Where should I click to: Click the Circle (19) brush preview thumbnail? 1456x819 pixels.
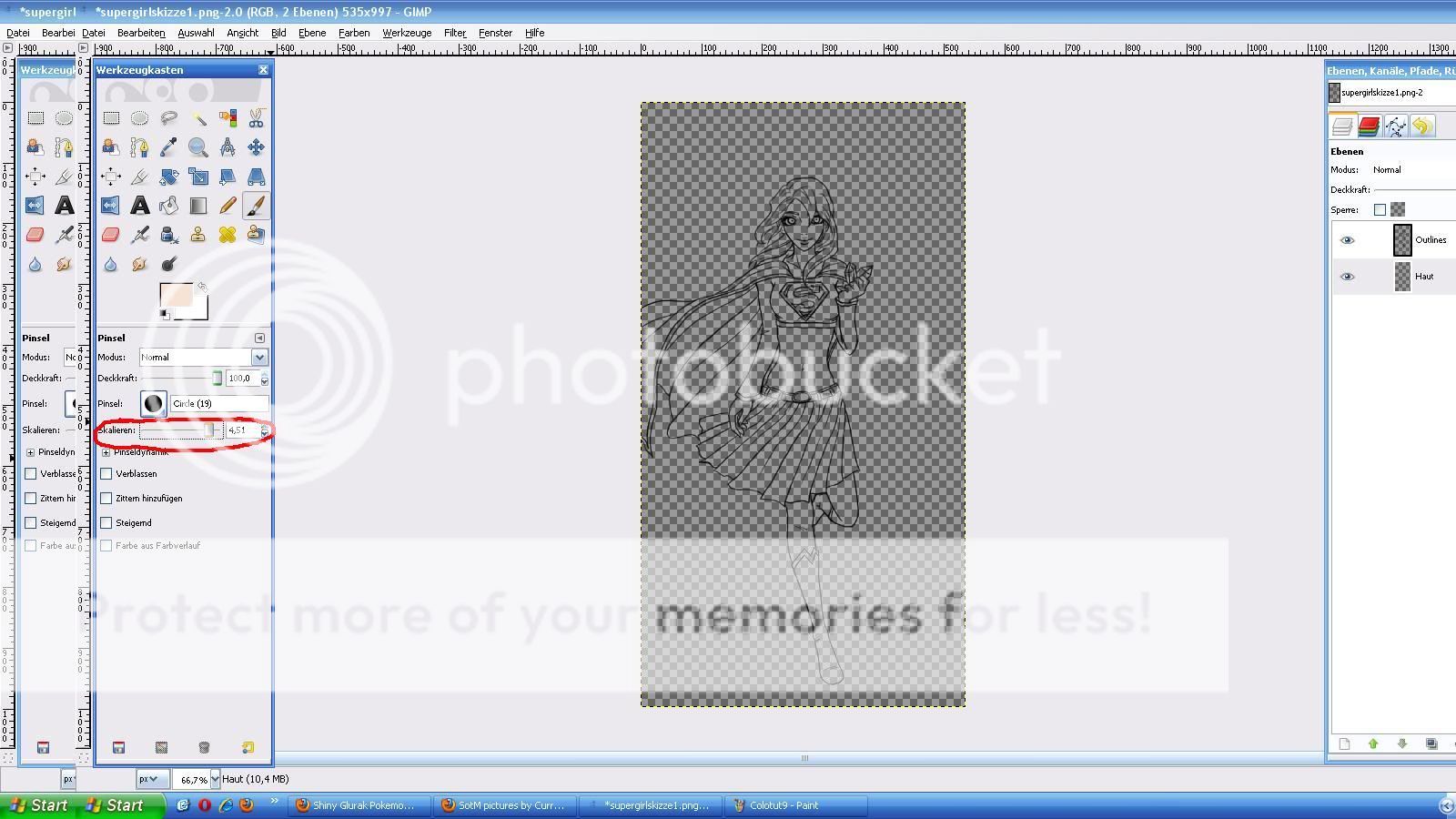(153, 403)
